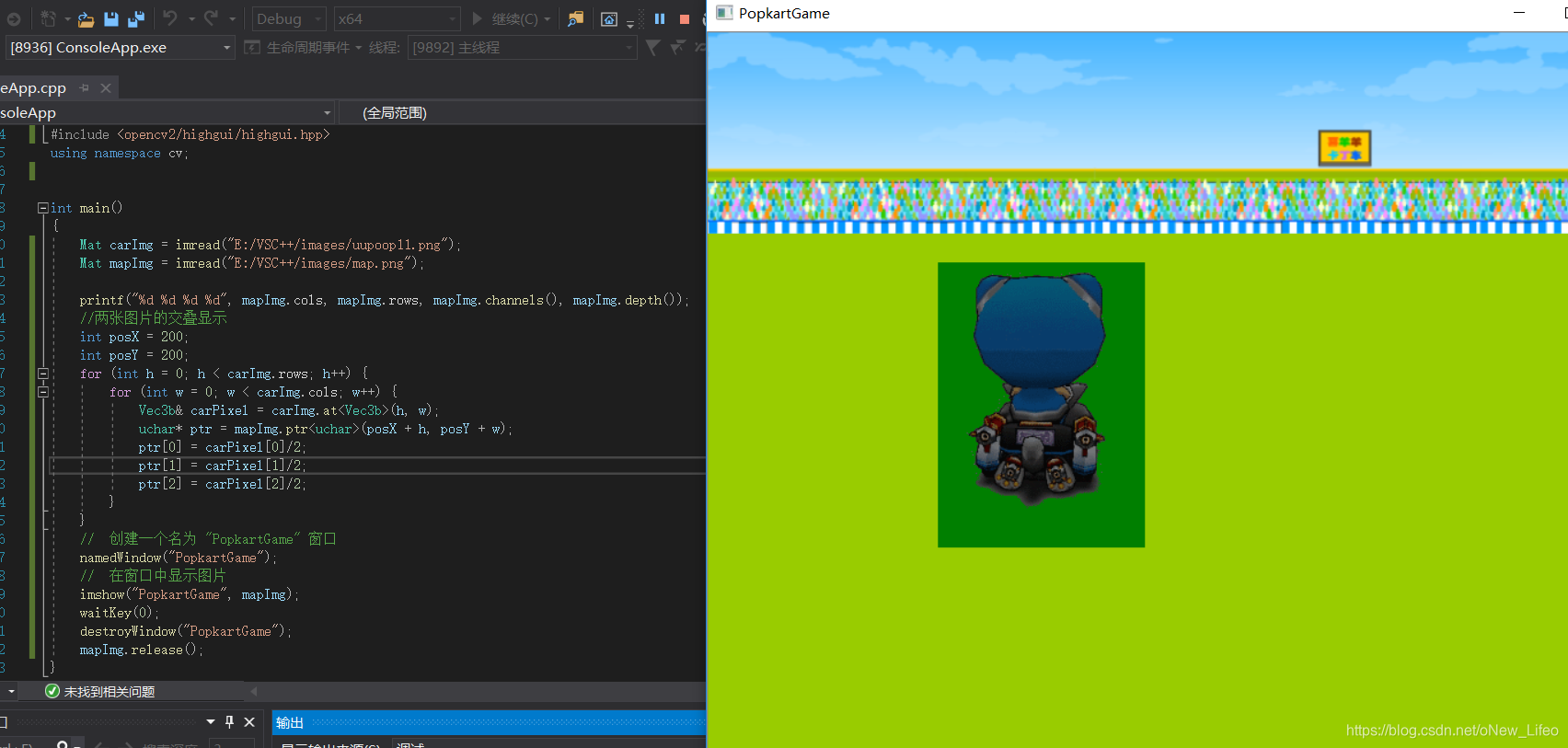Open file with the folder icon
The width and height of the screenshot is (1568, 748).
tap(86, 18)
